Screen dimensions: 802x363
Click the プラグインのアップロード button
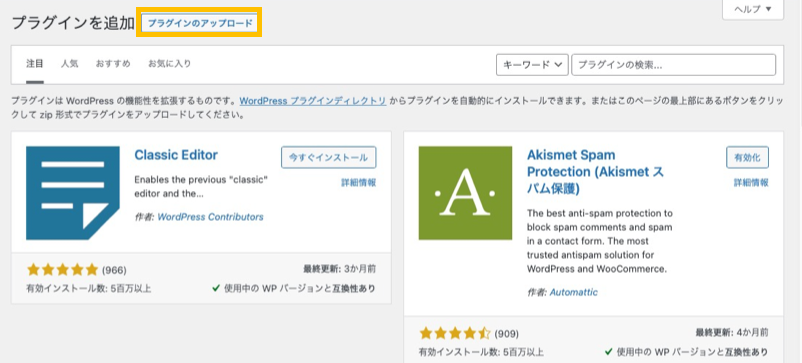(x=200, y=23)
